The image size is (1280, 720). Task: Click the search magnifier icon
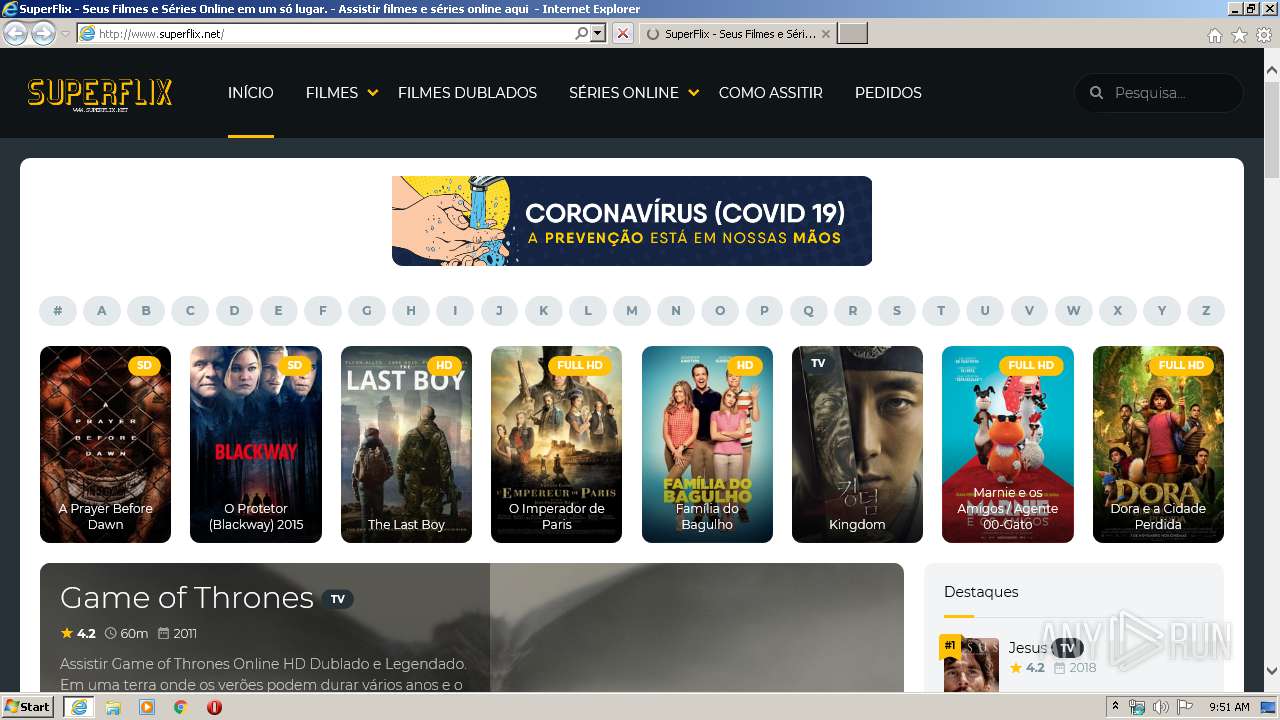[x=1096, y=93]
